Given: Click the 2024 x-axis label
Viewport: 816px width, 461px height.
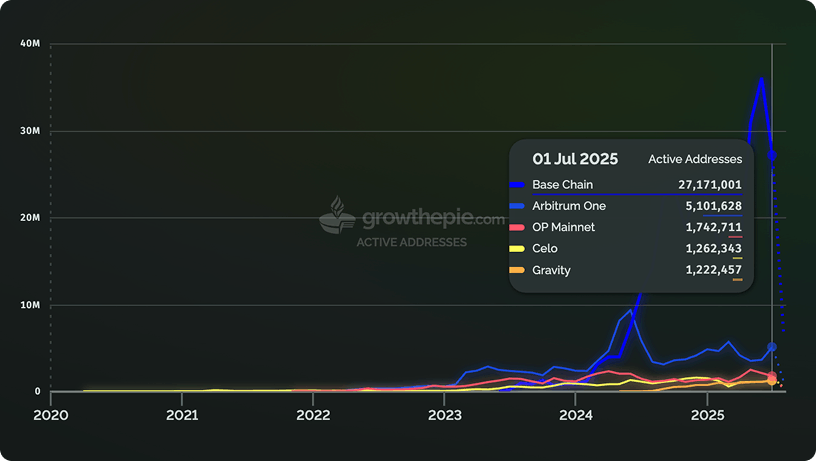Looking at the screenshot, I should coord(576,415).
